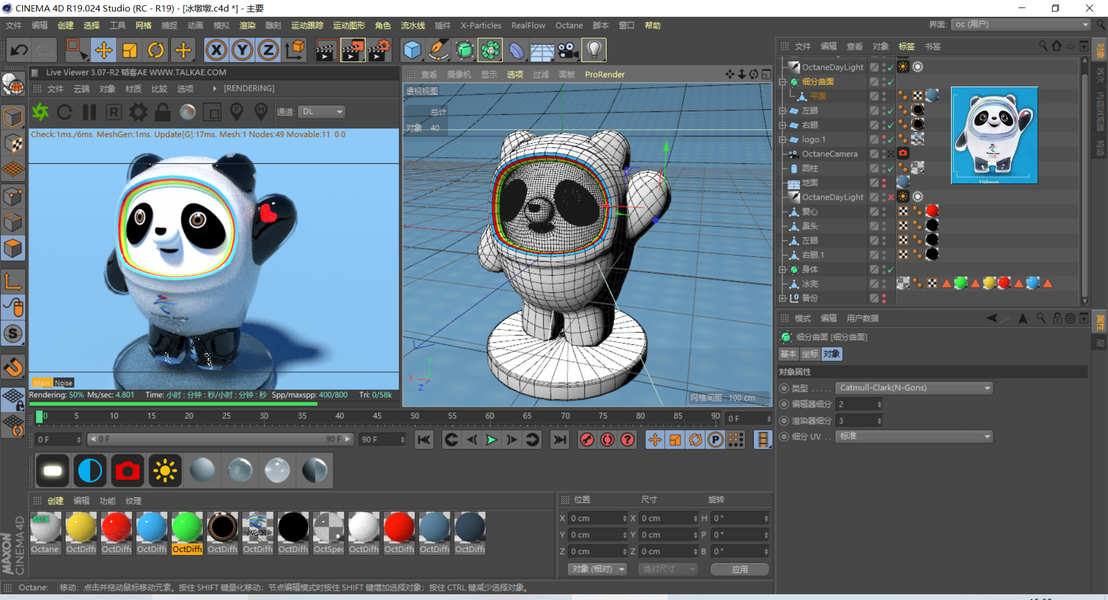This screenshot has height=600, width=1108.
Task: Expand the logo.1 object tree node
Action: click(782, 139)
